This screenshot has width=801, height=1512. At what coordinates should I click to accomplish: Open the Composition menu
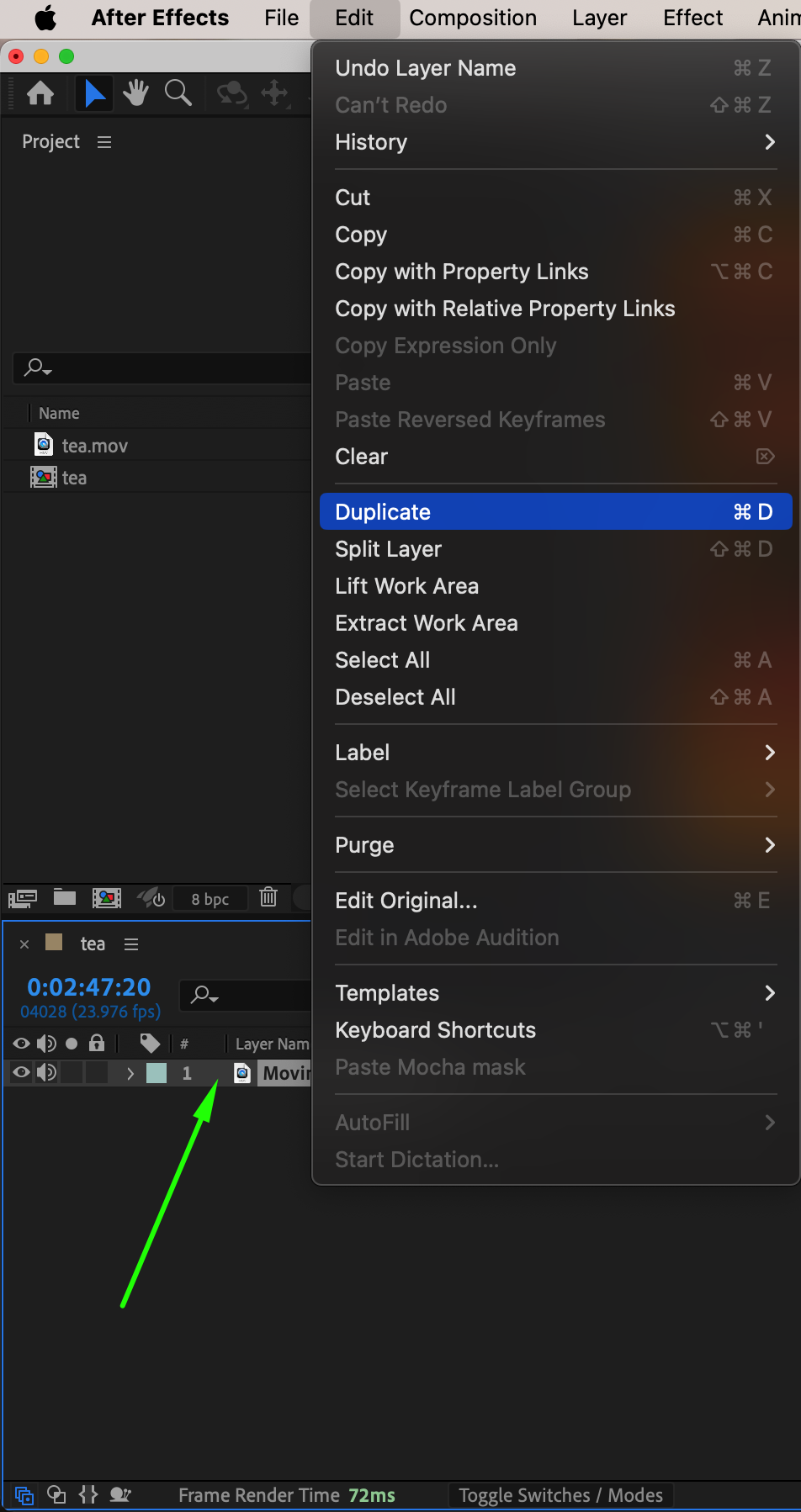click(473, 18)
